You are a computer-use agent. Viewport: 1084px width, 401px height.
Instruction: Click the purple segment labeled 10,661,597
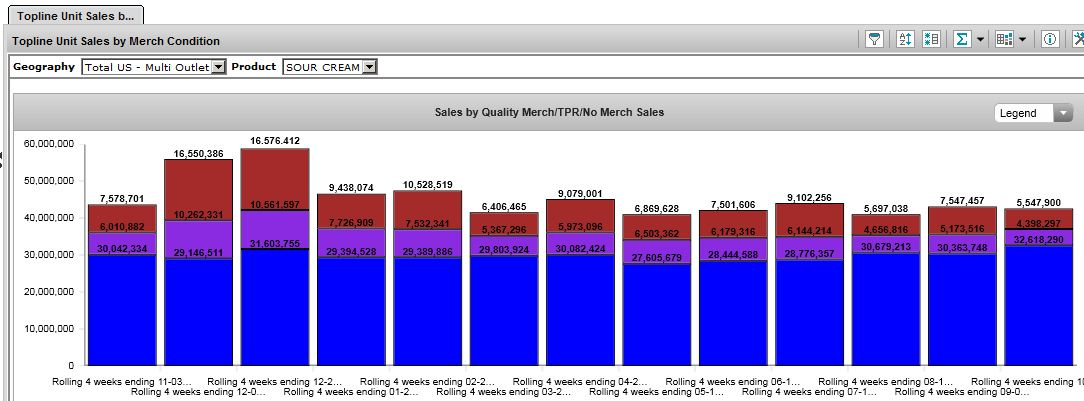[275, 225]
